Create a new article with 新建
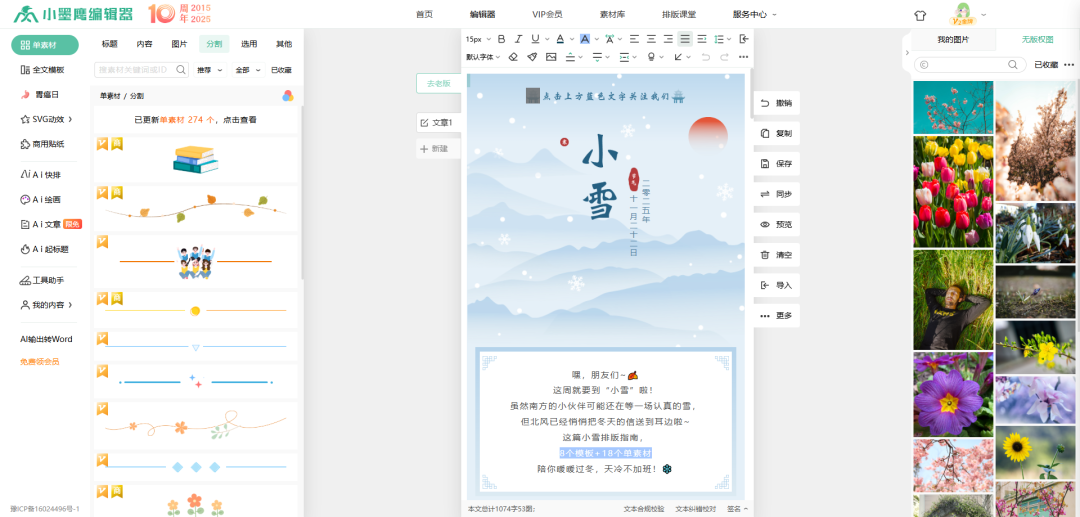 tap(439, 148)
